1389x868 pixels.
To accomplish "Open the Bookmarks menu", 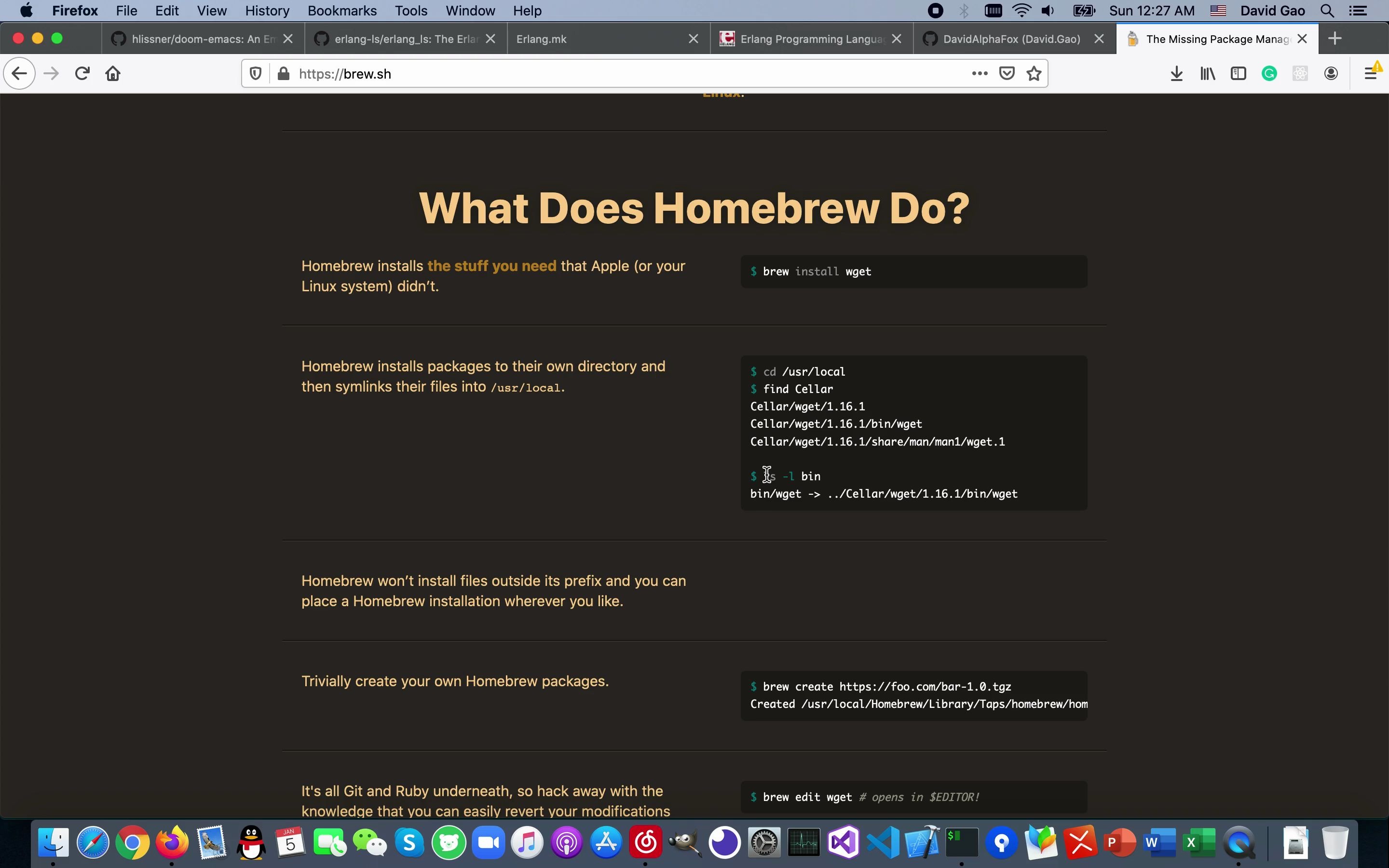I will pyautogui.click(x=342, y=11).
